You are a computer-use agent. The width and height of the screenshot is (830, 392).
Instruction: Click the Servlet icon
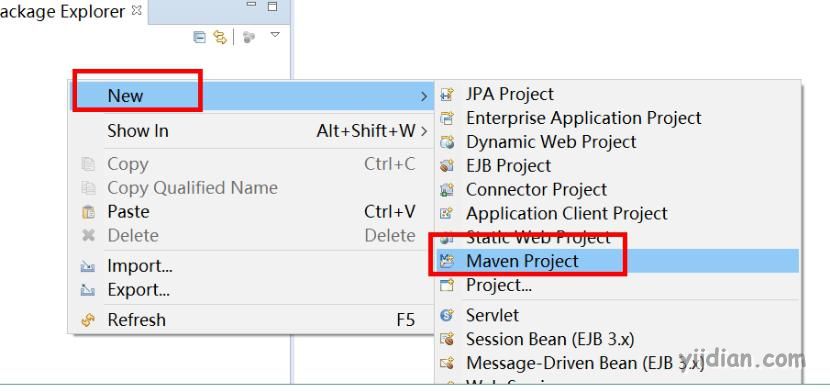[447, 315]
